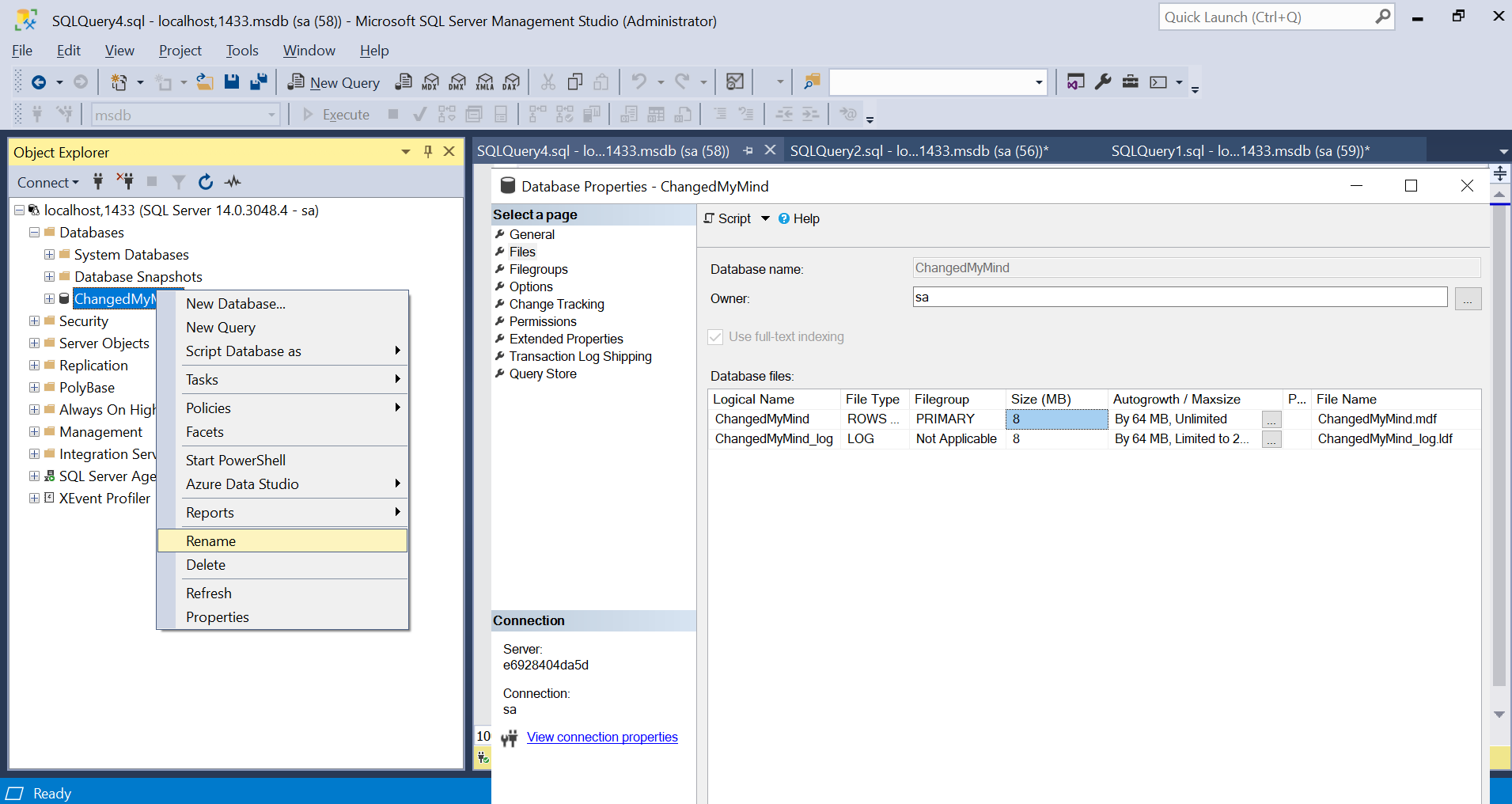Expand the Security folder node

[34, 321]
